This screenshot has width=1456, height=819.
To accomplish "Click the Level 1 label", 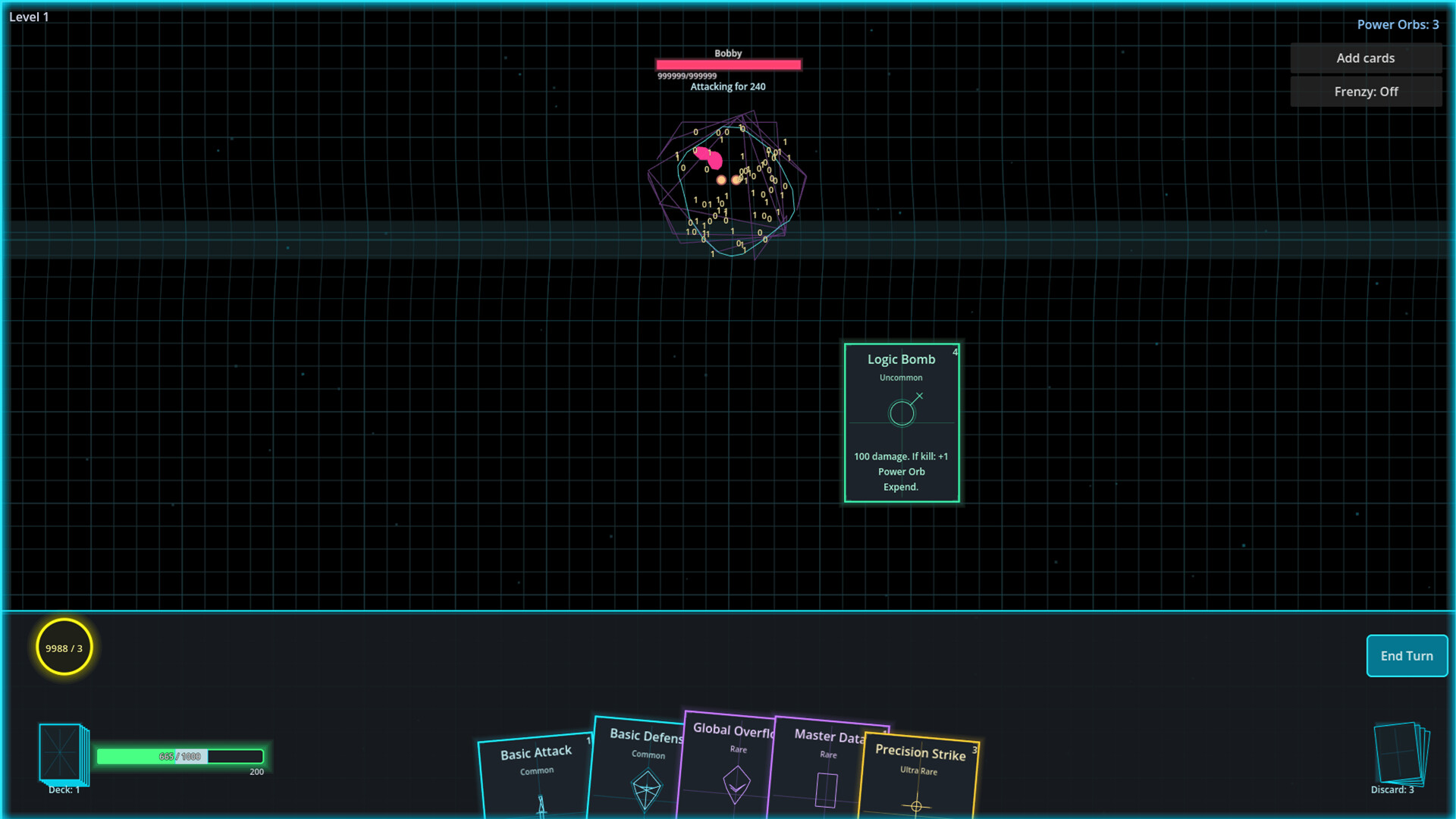I will tap(29, 17).
